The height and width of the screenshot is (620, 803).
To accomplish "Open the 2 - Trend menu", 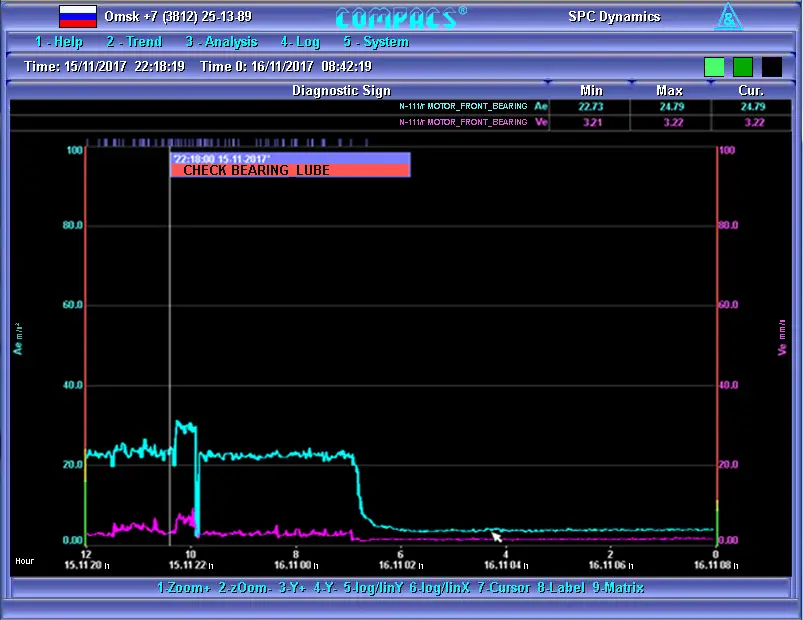I will coord(134,42).
